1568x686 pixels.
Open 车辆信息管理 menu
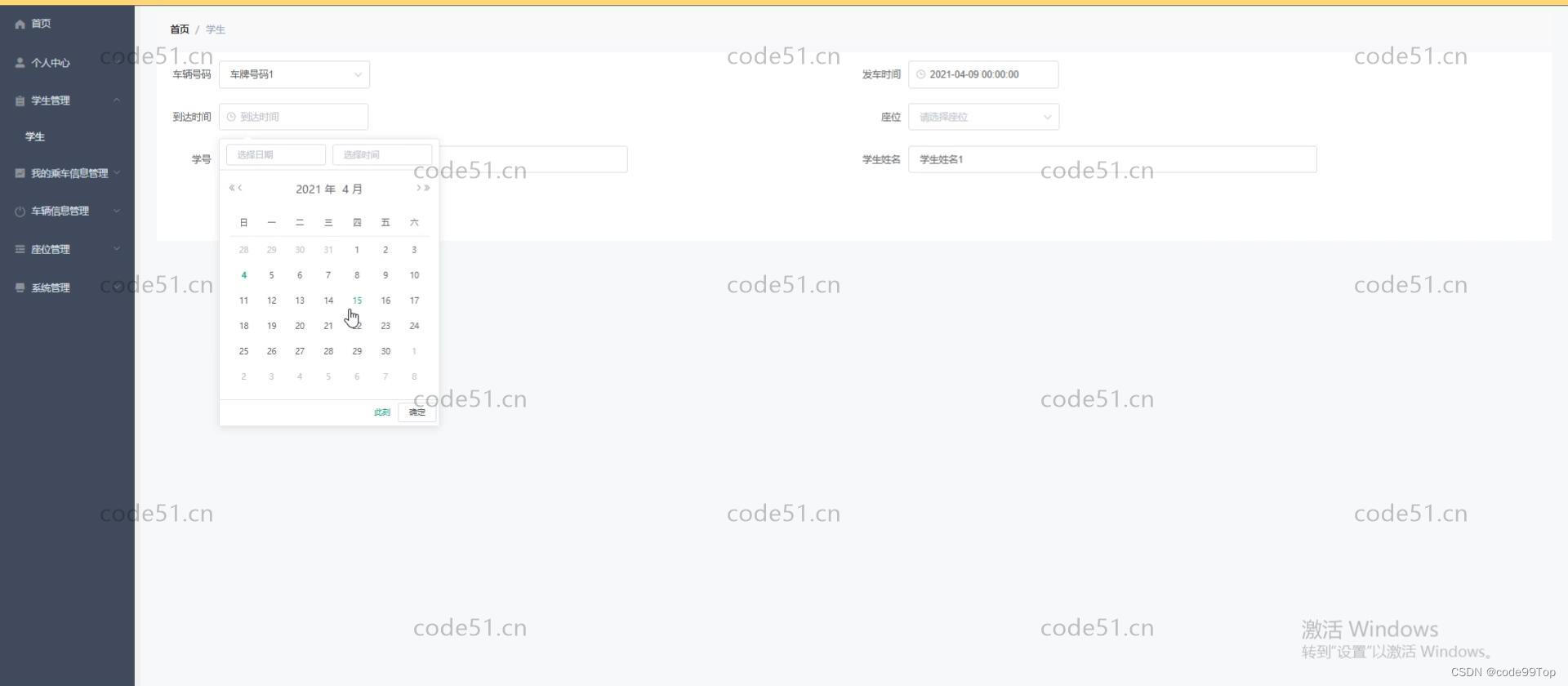click(60, 211)
